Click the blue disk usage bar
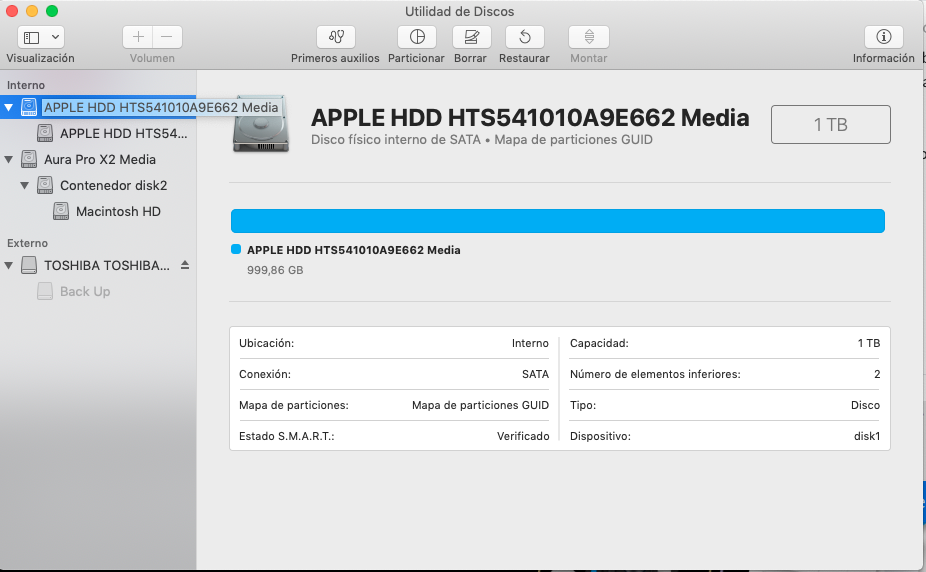 (557, 221)
